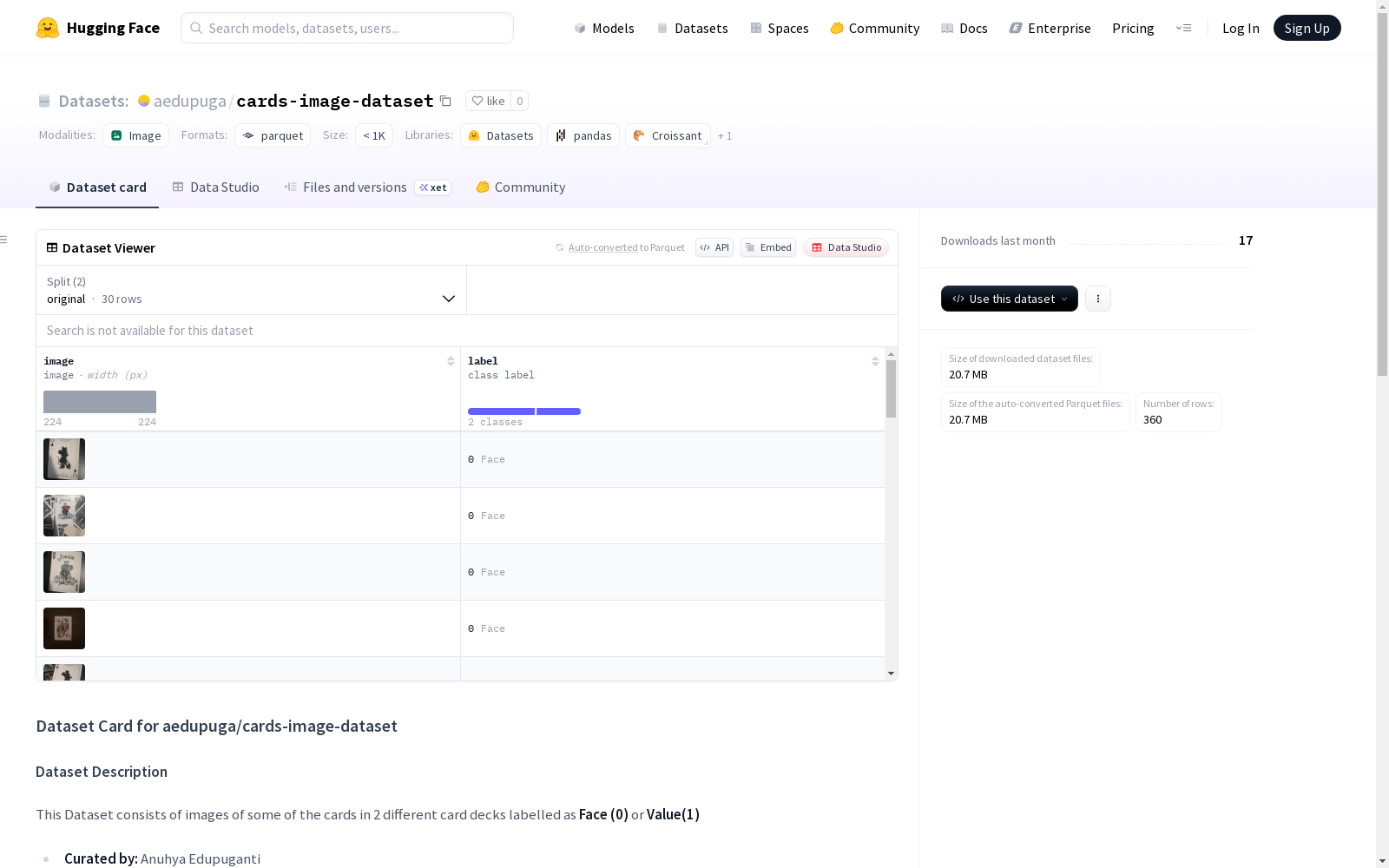Image resolution: width=1389 pixels, height=868 pixels.
Task: Open the second row card image thumbnail
Action: point(64,516)
